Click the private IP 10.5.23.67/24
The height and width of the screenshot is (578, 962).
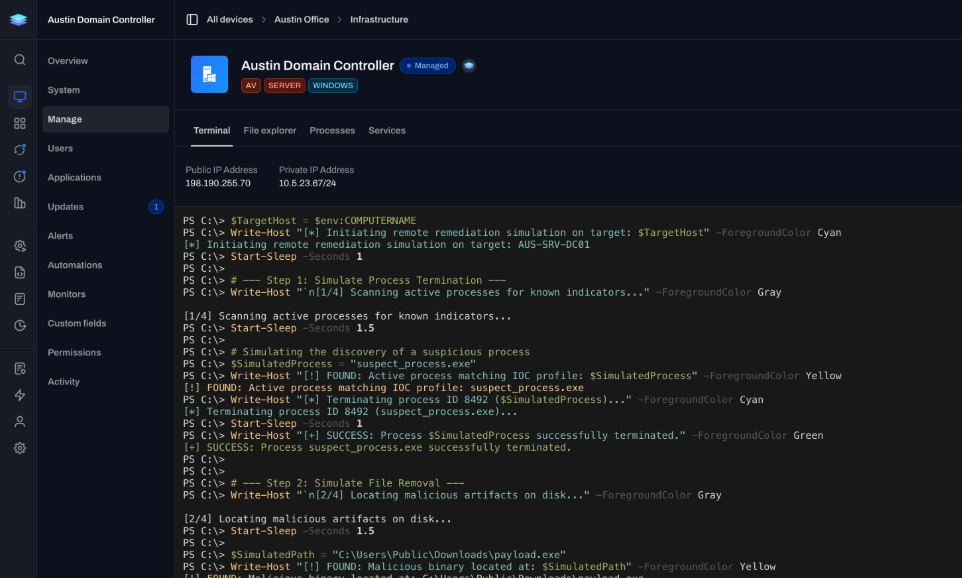pyautogui.click(x=307, y=183)
